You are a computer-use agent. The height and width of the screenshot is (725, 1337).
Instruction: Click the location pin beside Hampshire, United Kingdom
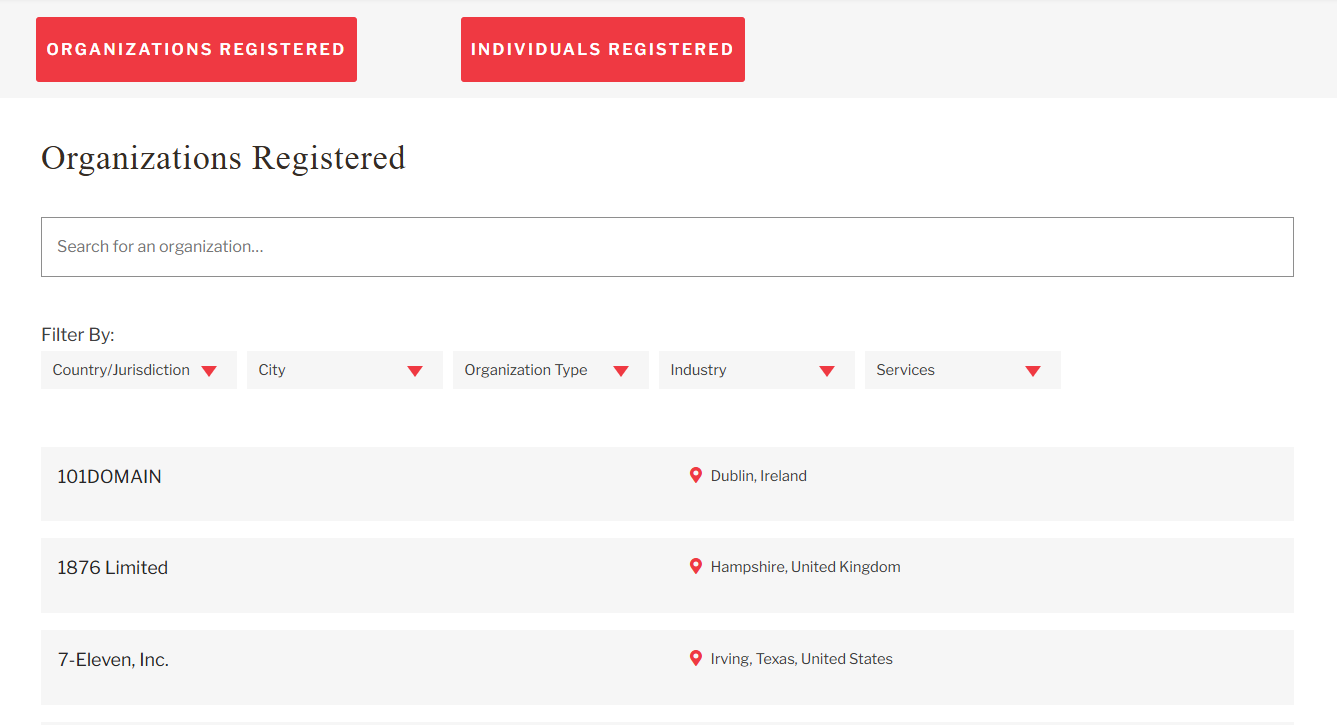[x=696, y=566]
